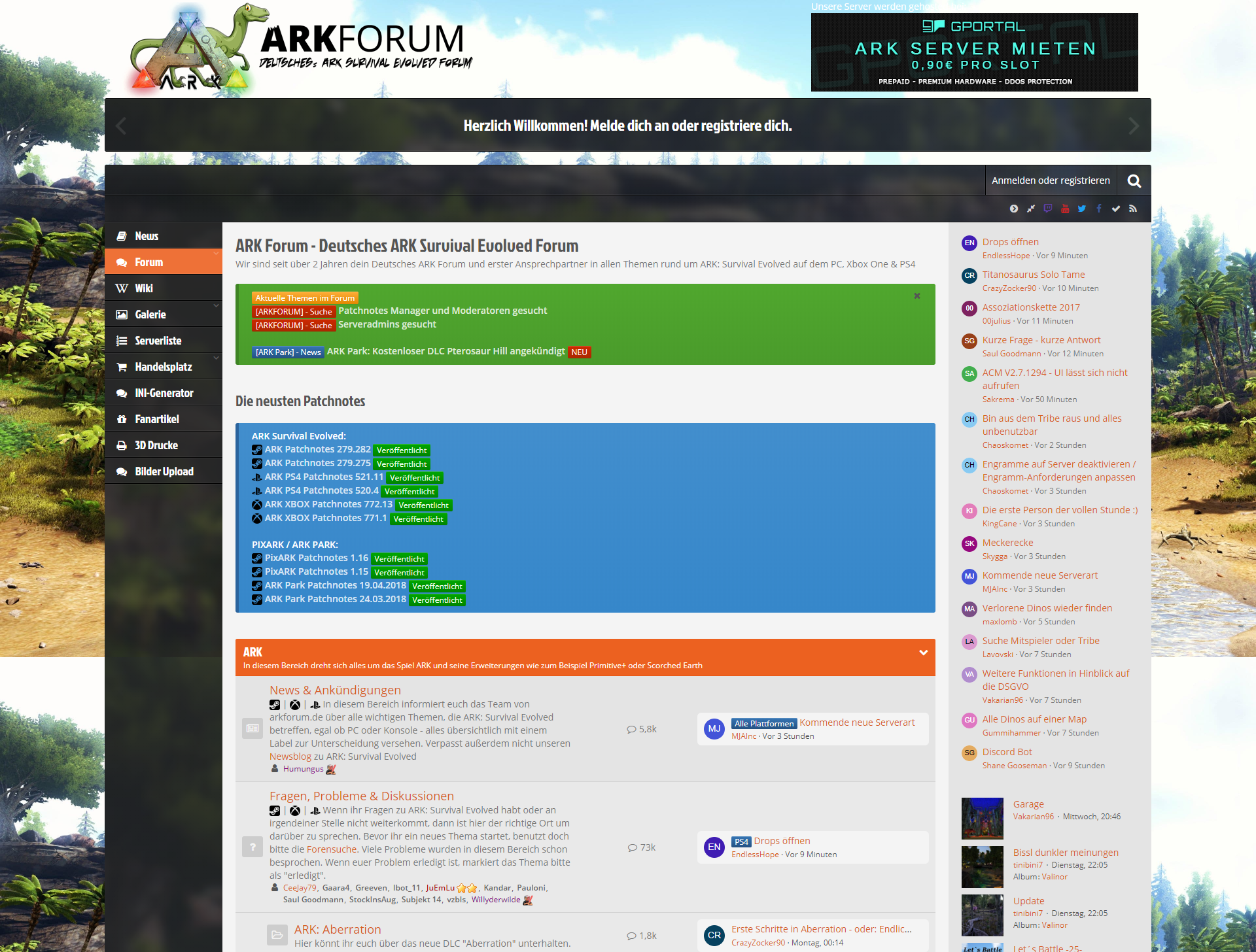The width and height of the screenshot is (1256, 952).
Task: Open the ARK: Aberration board title
Action: click(338, 929)
